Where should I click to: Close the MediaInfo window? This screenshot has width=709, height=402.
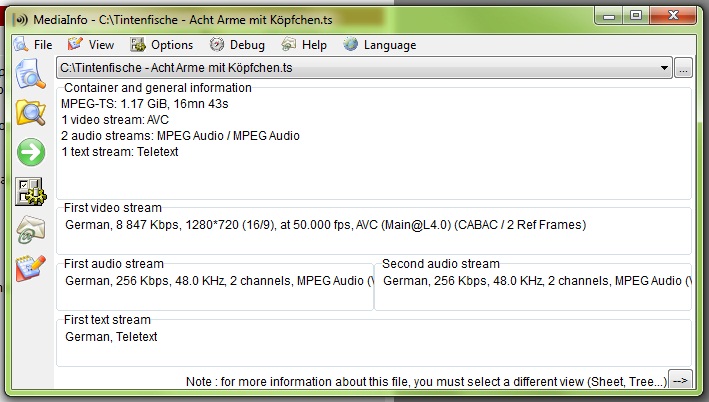pyautogui.click(x=673, y=16)
